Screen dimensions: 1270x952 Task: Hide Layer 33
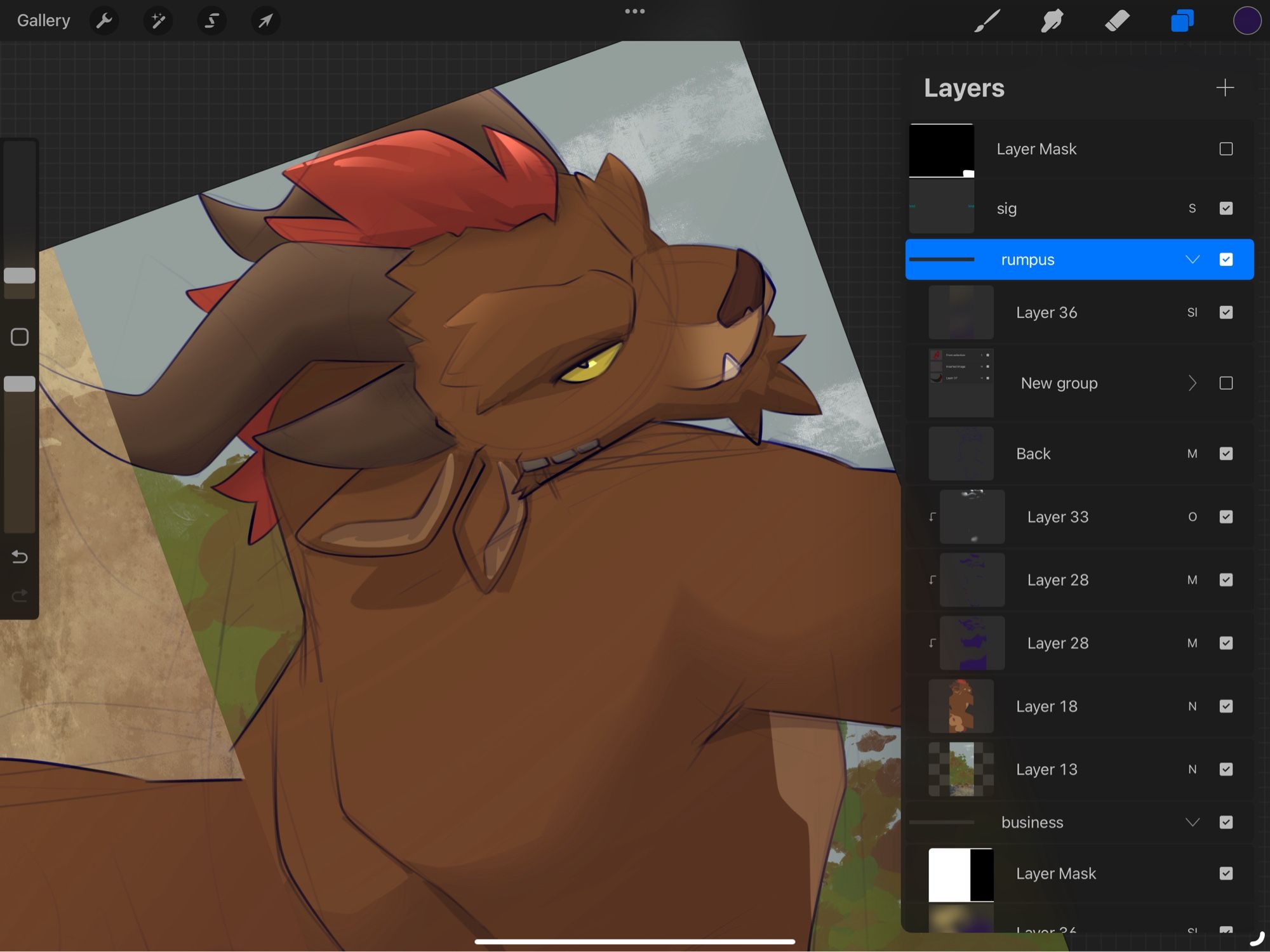pos(1226,517)
